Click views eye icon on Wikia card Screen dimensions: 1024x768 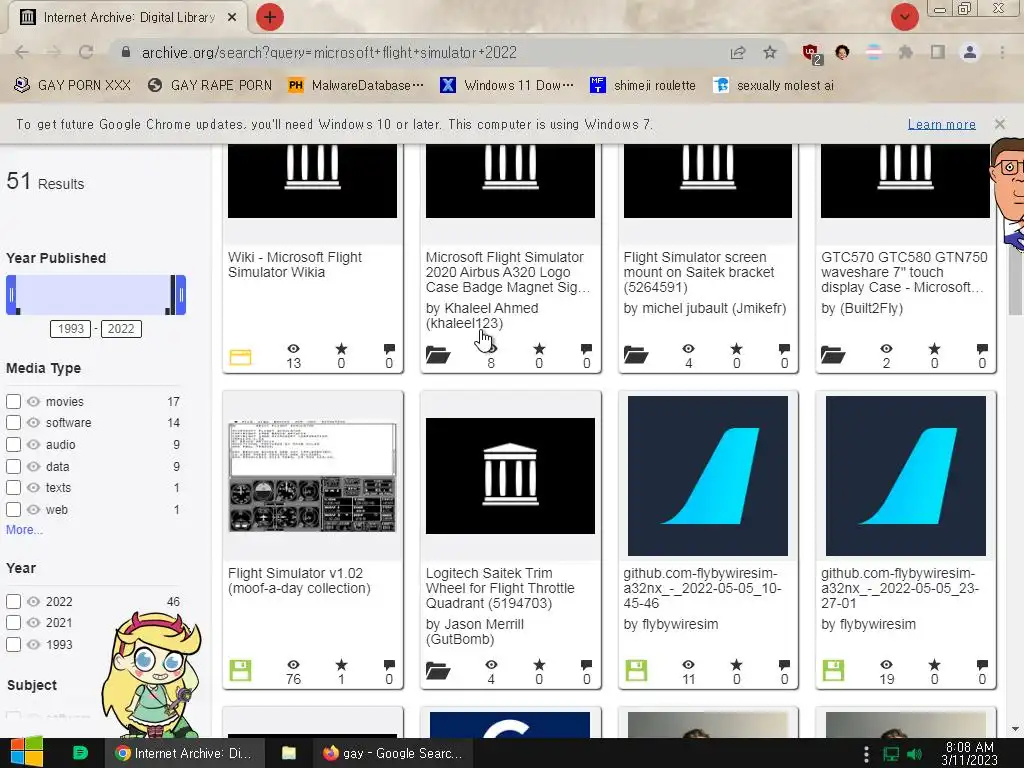coord(294,349)
